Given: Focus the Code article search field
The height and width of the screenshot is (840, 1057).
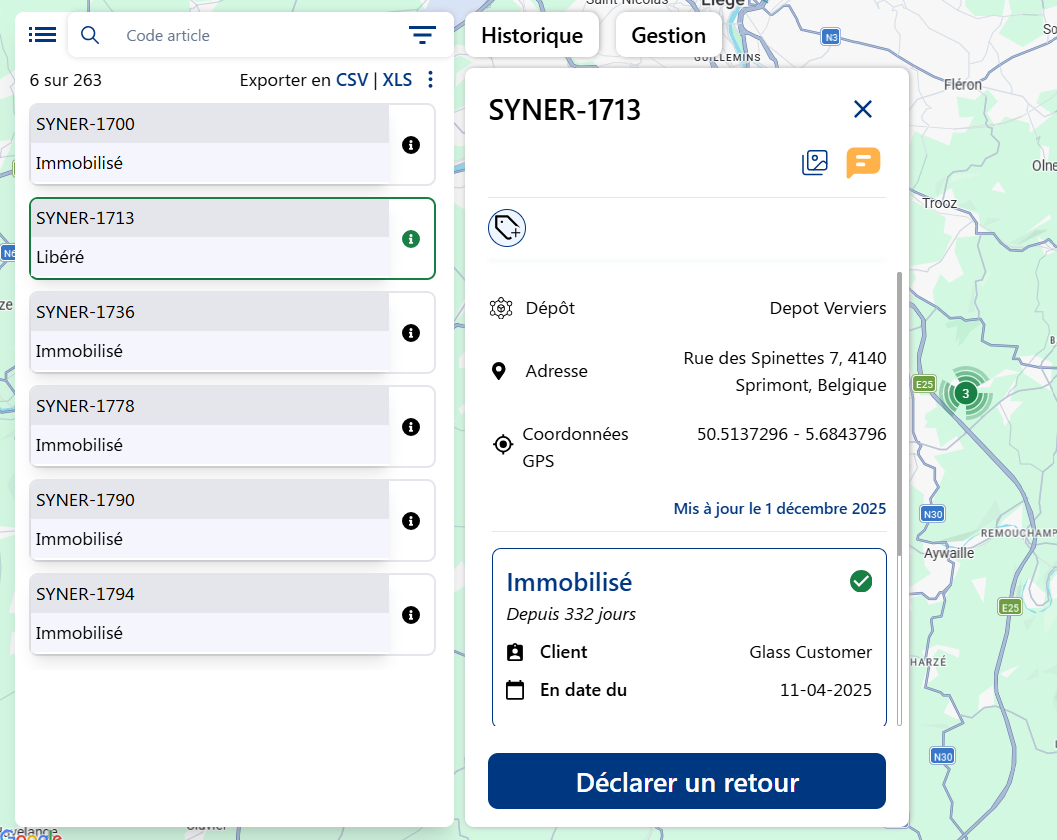Looking at the screenshot, I should click(250, 36).
